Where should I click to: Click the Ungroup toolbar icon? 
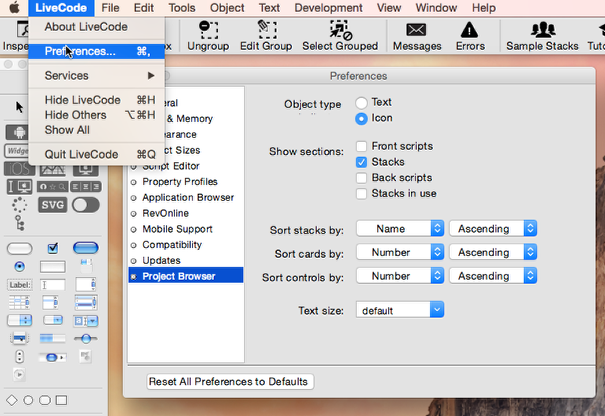coord(208,36)
